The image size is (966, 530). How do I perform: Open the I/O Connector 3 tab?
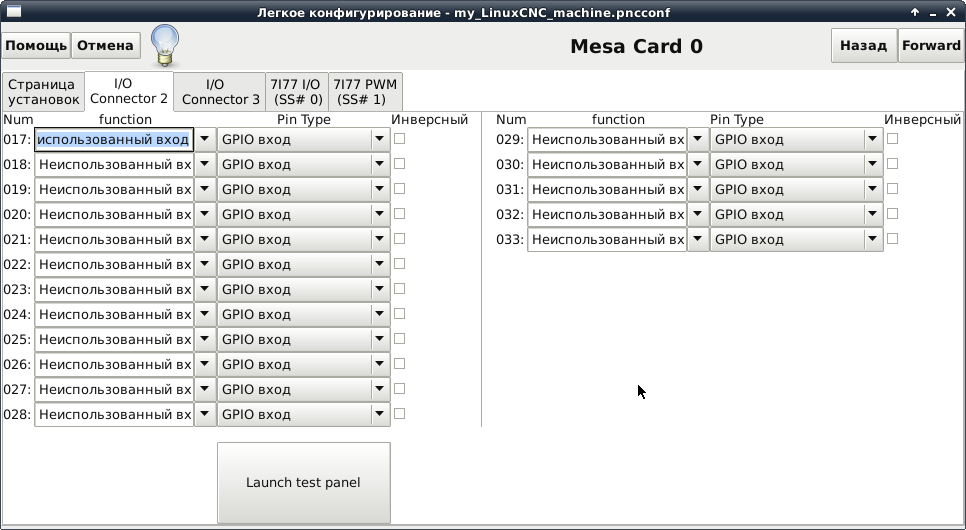(220, 92)
